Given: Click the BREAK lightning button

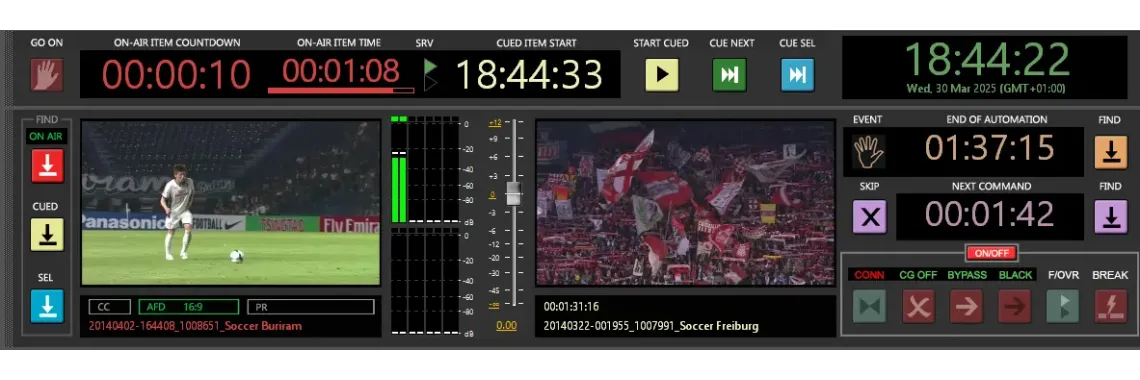Looking at the screenshot, I should [x=1110, y=306].
